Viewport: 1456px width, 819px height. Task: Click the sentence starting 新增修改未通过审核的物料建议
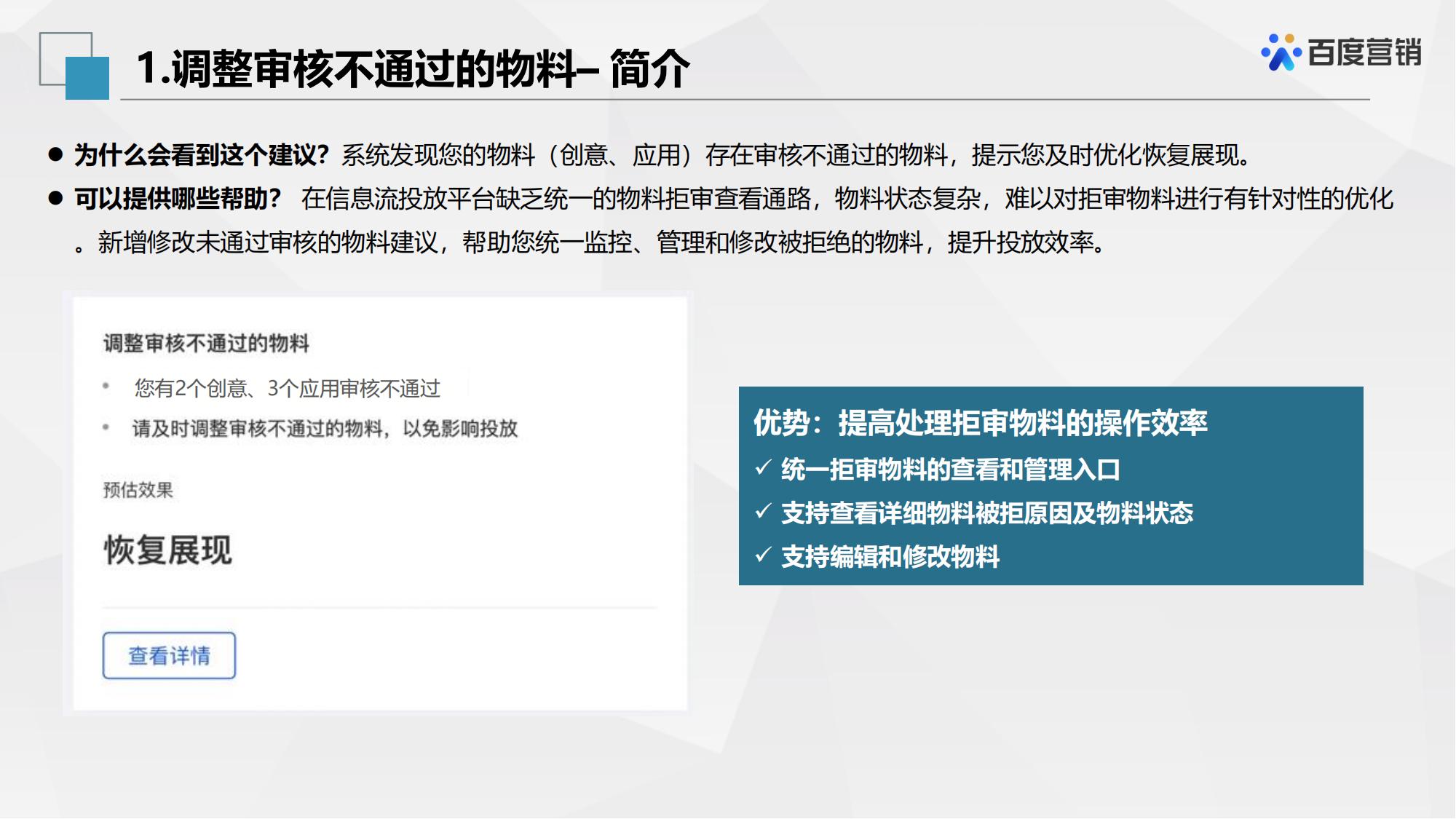tap(601, 242)
